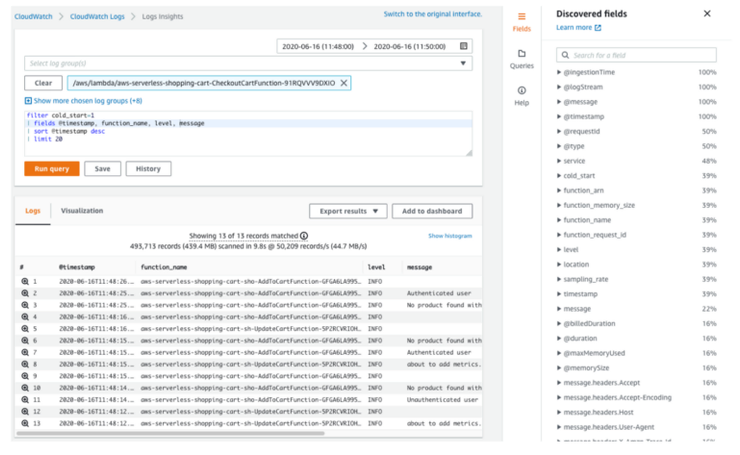Image resolution: width=740 pixels, height=455 pixels.
Task: Click Show more chosen log groups link
Action: coord(88,101)
